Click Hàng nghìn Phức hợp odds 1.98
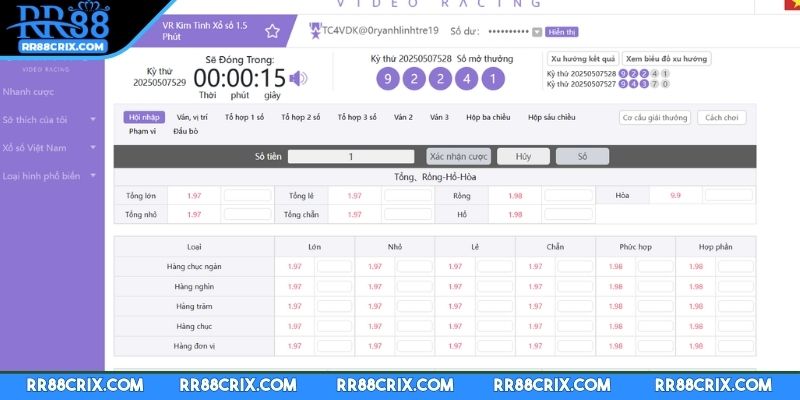Image resolution: width=800 pixels, height=400 pixels. [616, 287]
